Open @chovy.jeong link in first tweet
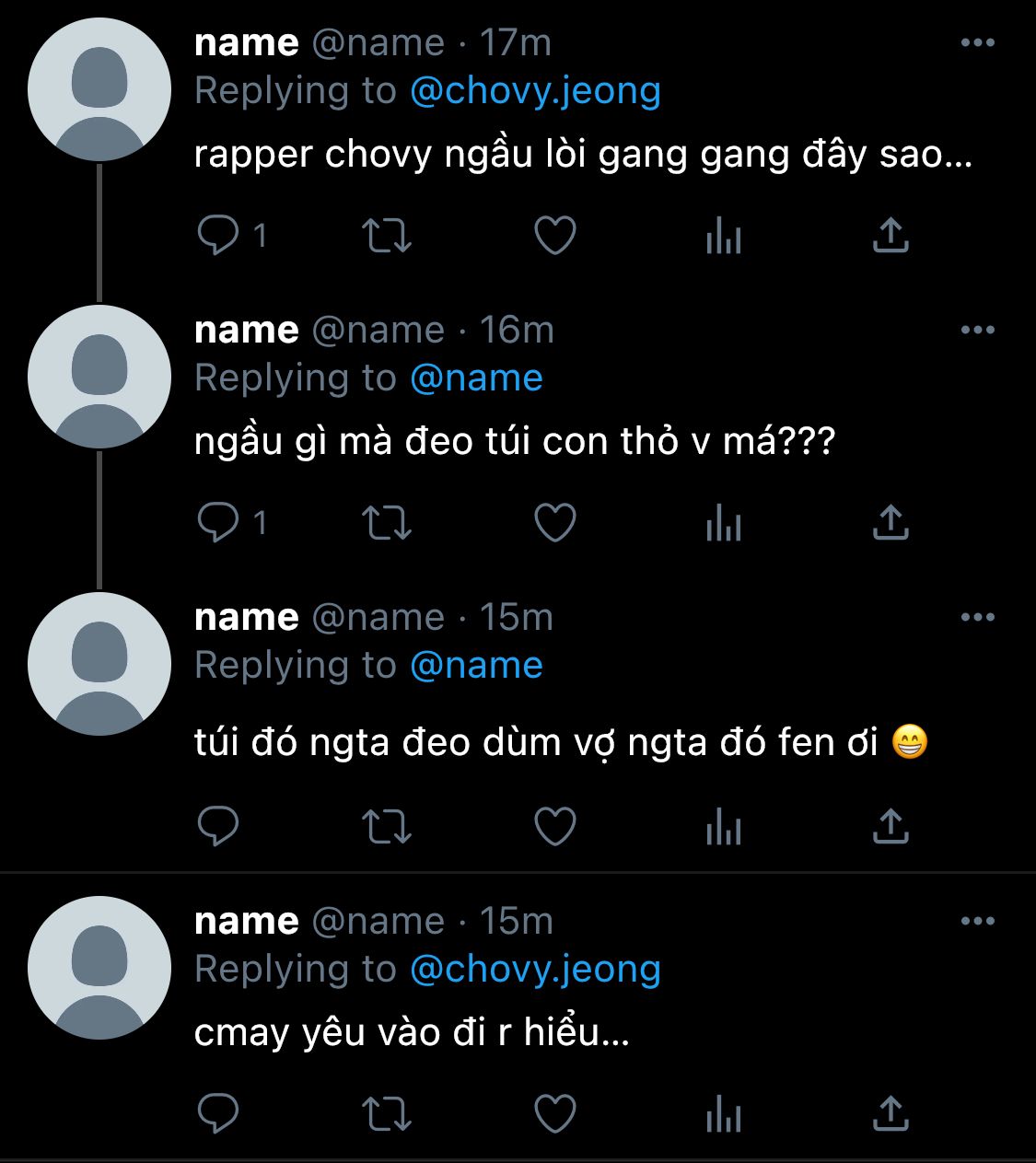This screenshot has width=1036, height=1163. (x=535, y=91)
